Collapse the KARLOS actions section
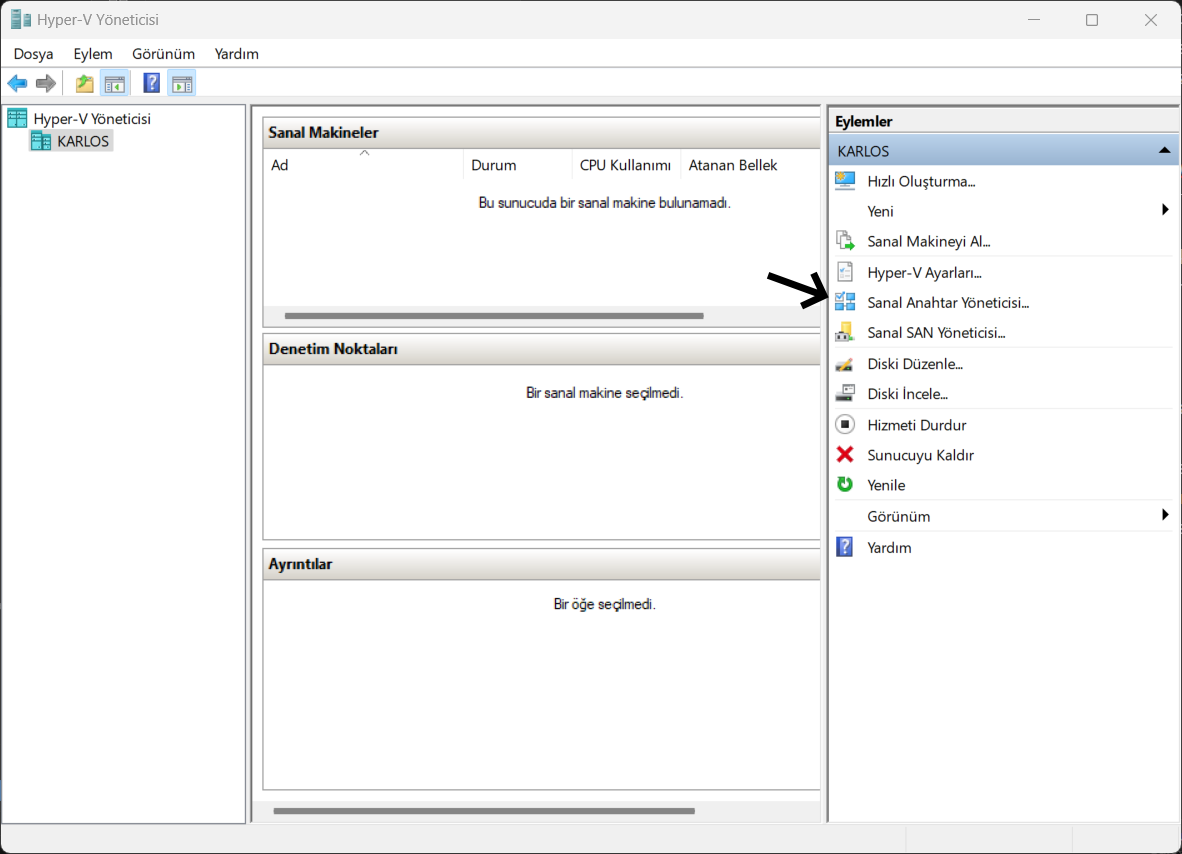Viewport: 1182px width, 854px height. 1164,151
